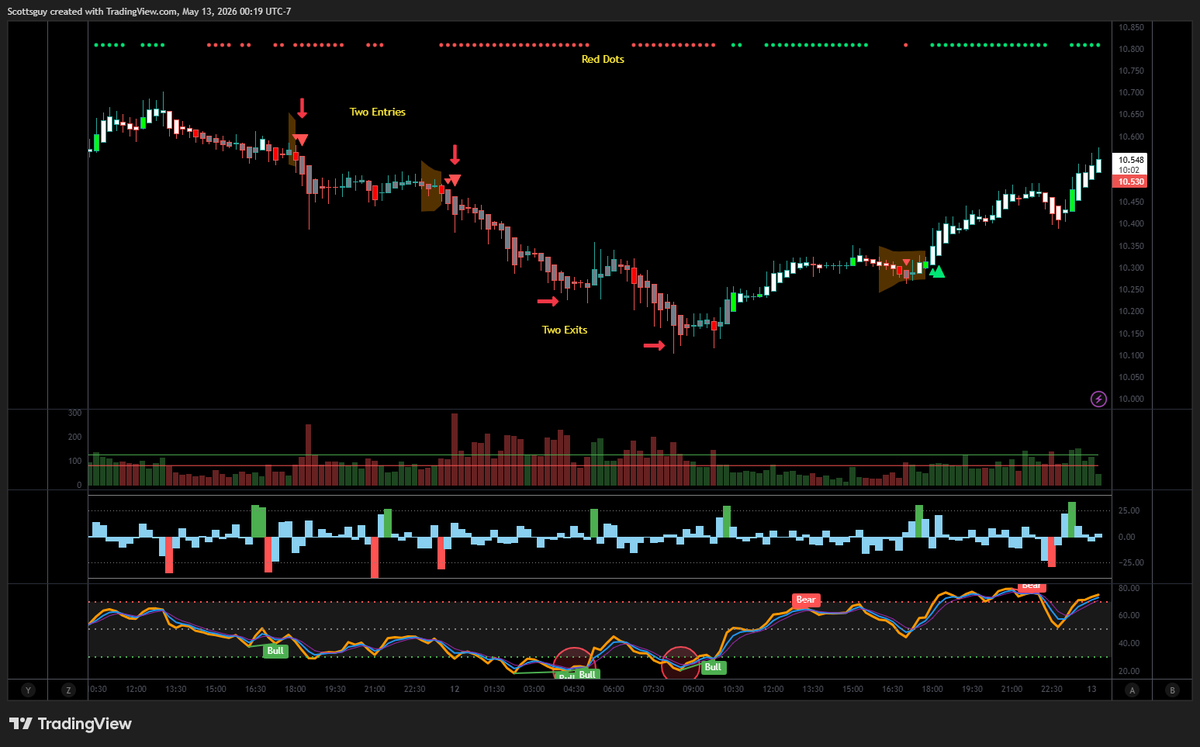The width and height of the screenshot is (1200, 747).
Task: Select the "Red Dots" text annotation
Action: (x=603, y=59)
